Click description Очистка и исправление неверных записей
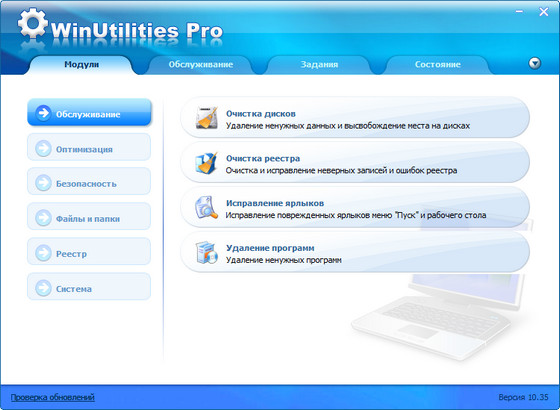The height and width of the screenshot is (410, 560). click(x=341, y=171)
